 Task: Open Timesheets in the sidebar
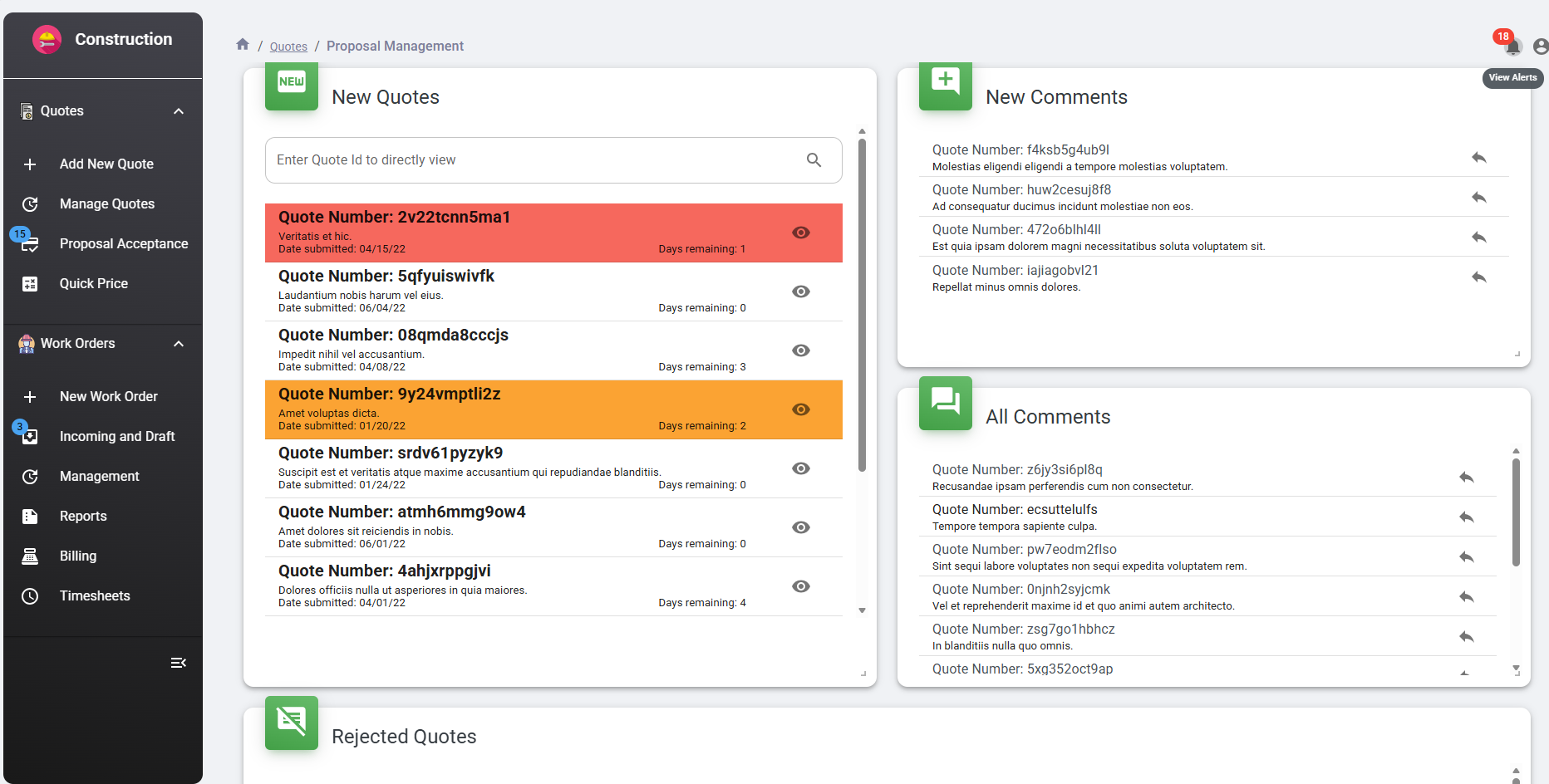pyautogui.click(x=95, y=595)
